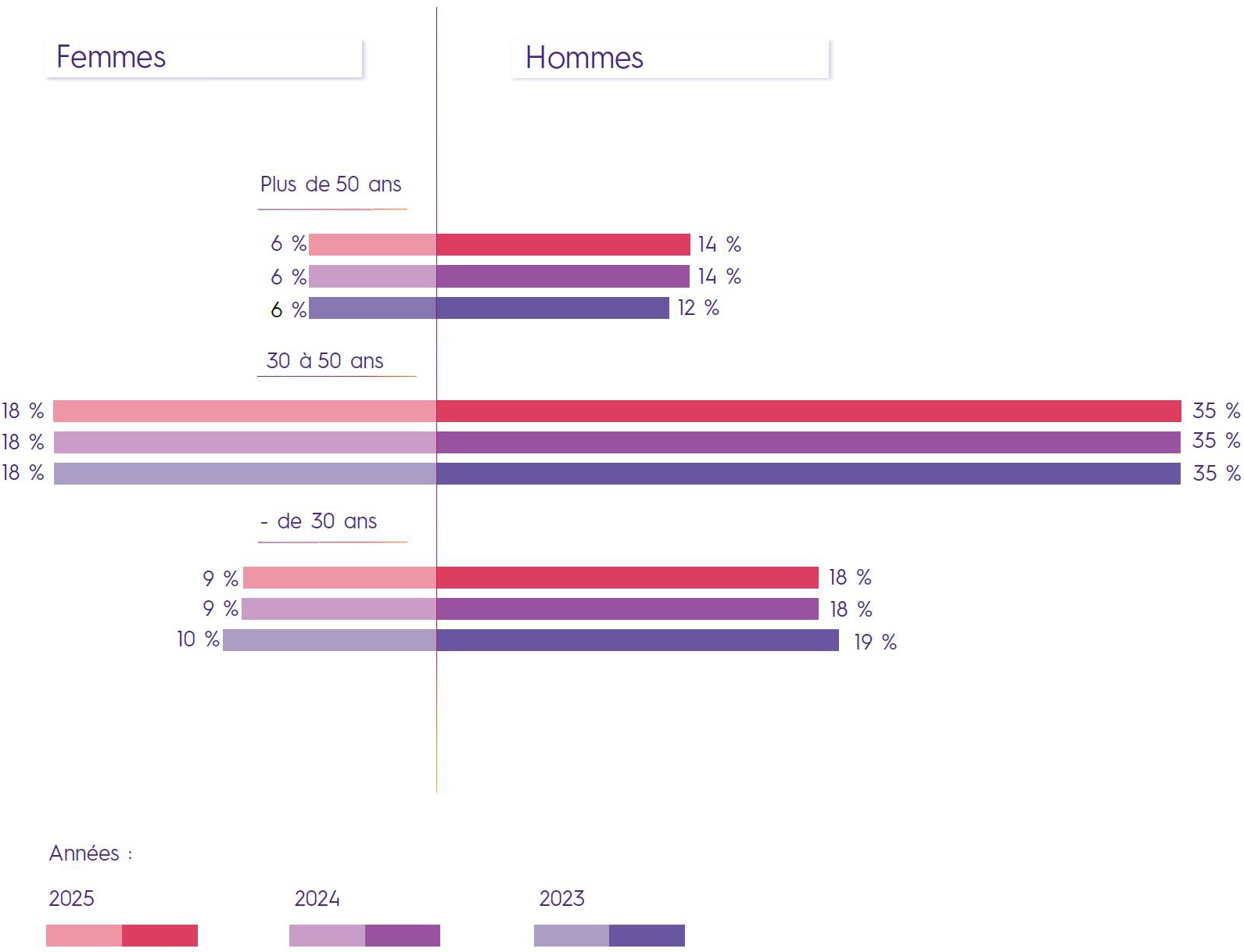The width and height of the screenshot is (1244, 952).
Task: Select the '- de 30 ans' category label
Action: point(319,521)
